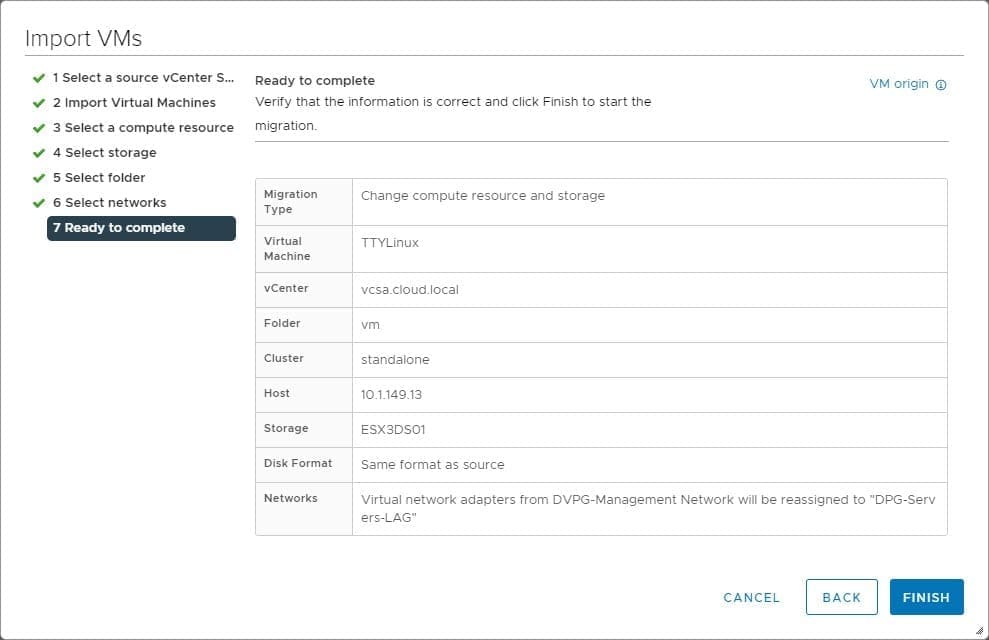Click the BACK button
989x640 pixels.
pyautogui.click(x=841, y=597)
